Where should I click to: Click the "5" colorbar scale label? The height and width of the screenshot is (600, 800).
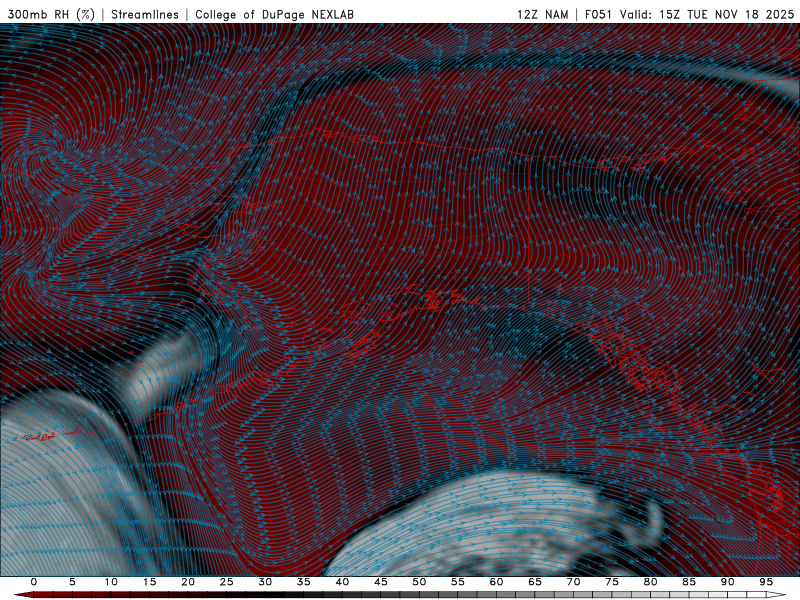point(72,582)
